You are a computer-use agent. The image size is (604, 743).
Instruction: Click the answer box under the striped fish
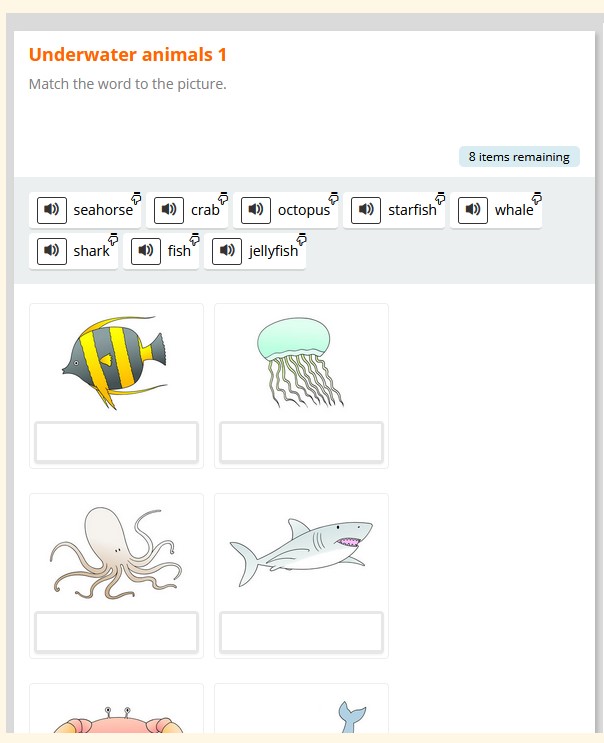tap(117, 442)
